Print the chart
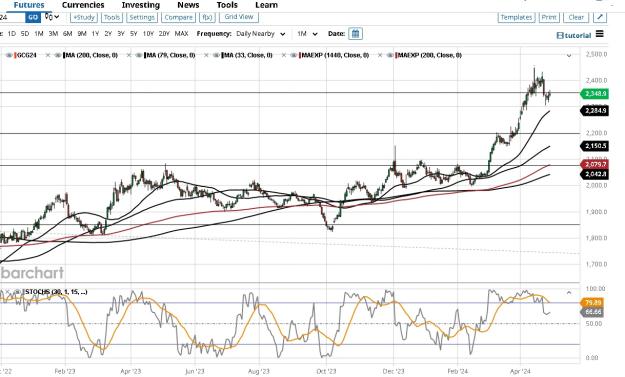625x377 pixels. coord(549,17)
